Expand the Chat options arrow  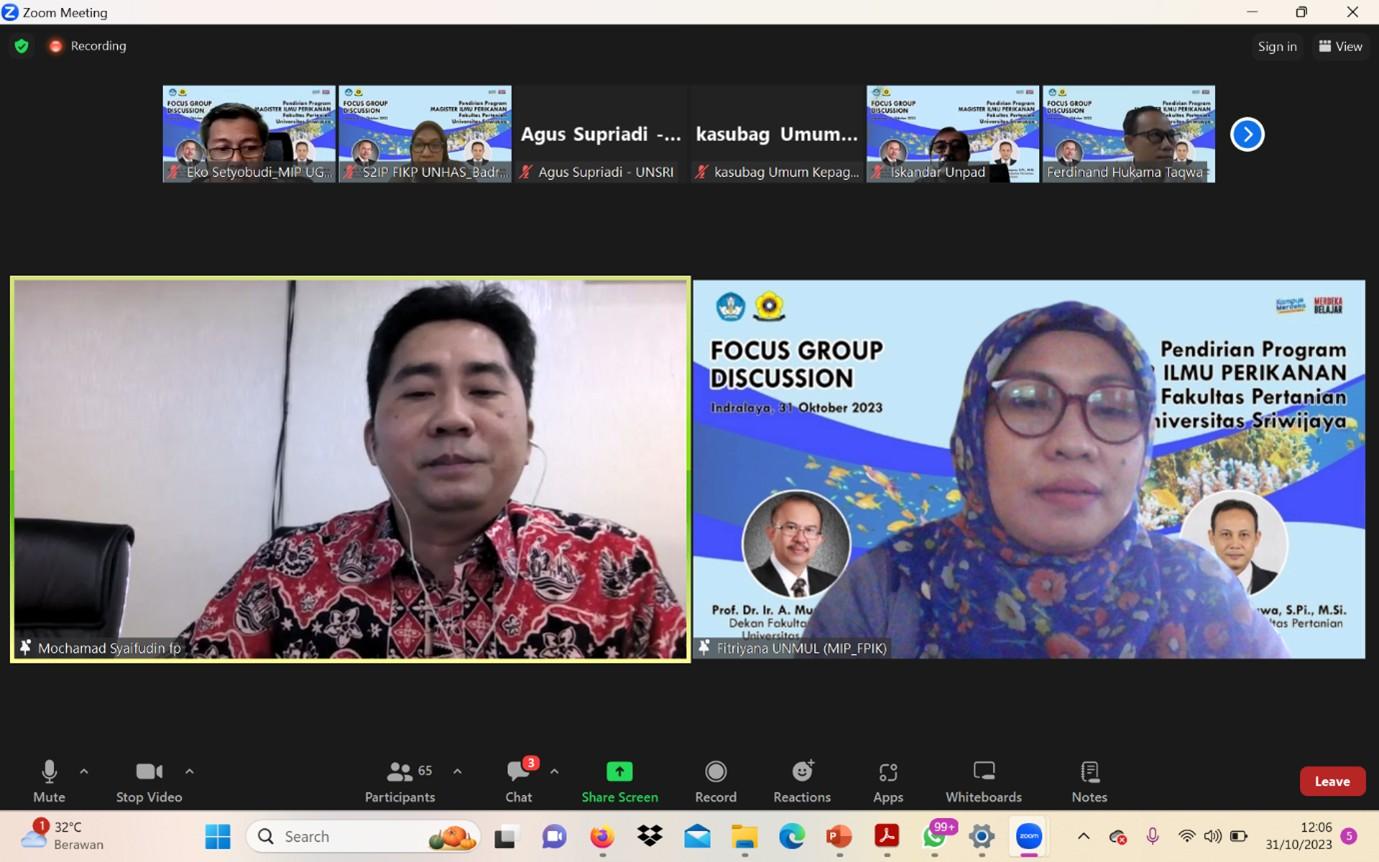pos(554,771)
